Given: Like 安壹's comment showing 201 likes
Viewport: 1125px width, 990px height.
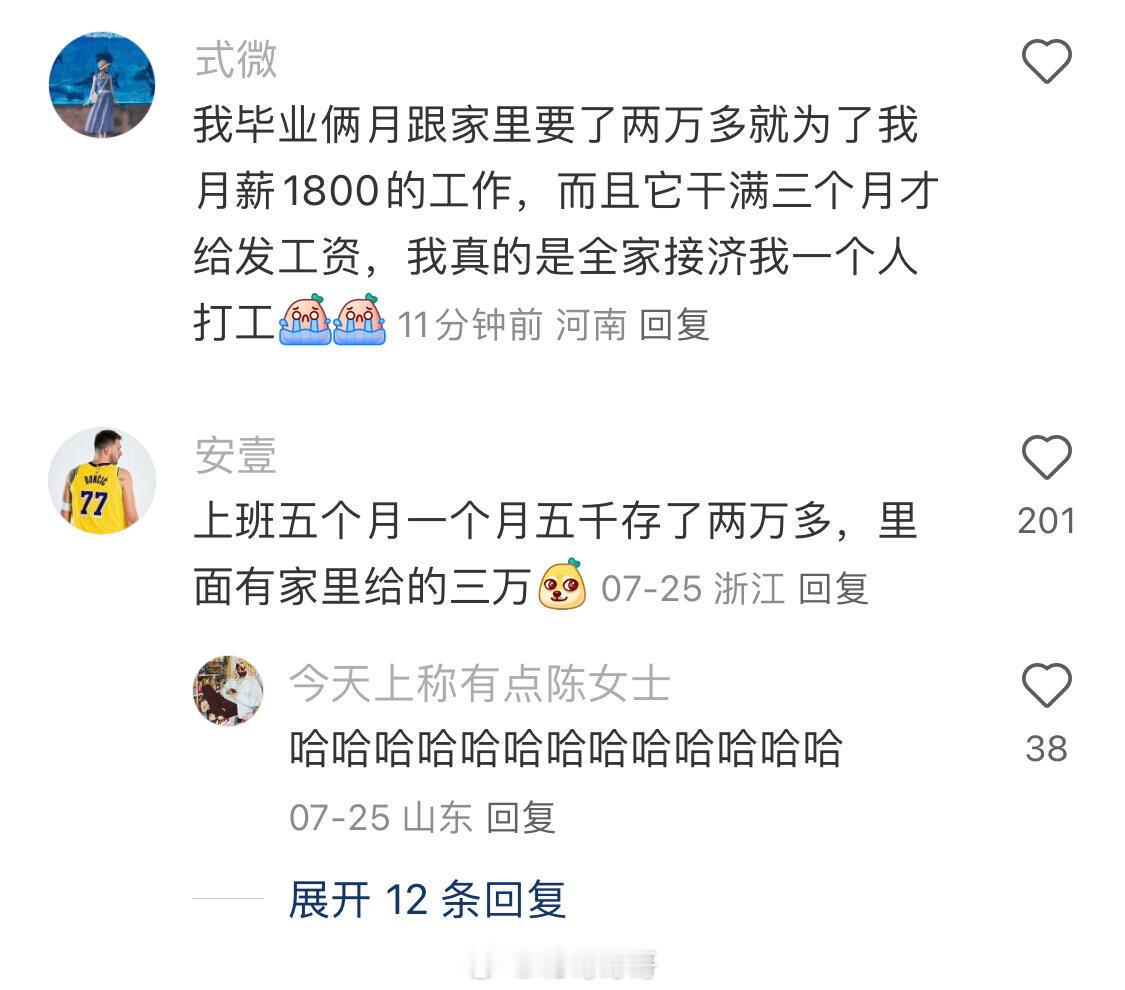Looking at the screenshot, I should point(1046,457).
